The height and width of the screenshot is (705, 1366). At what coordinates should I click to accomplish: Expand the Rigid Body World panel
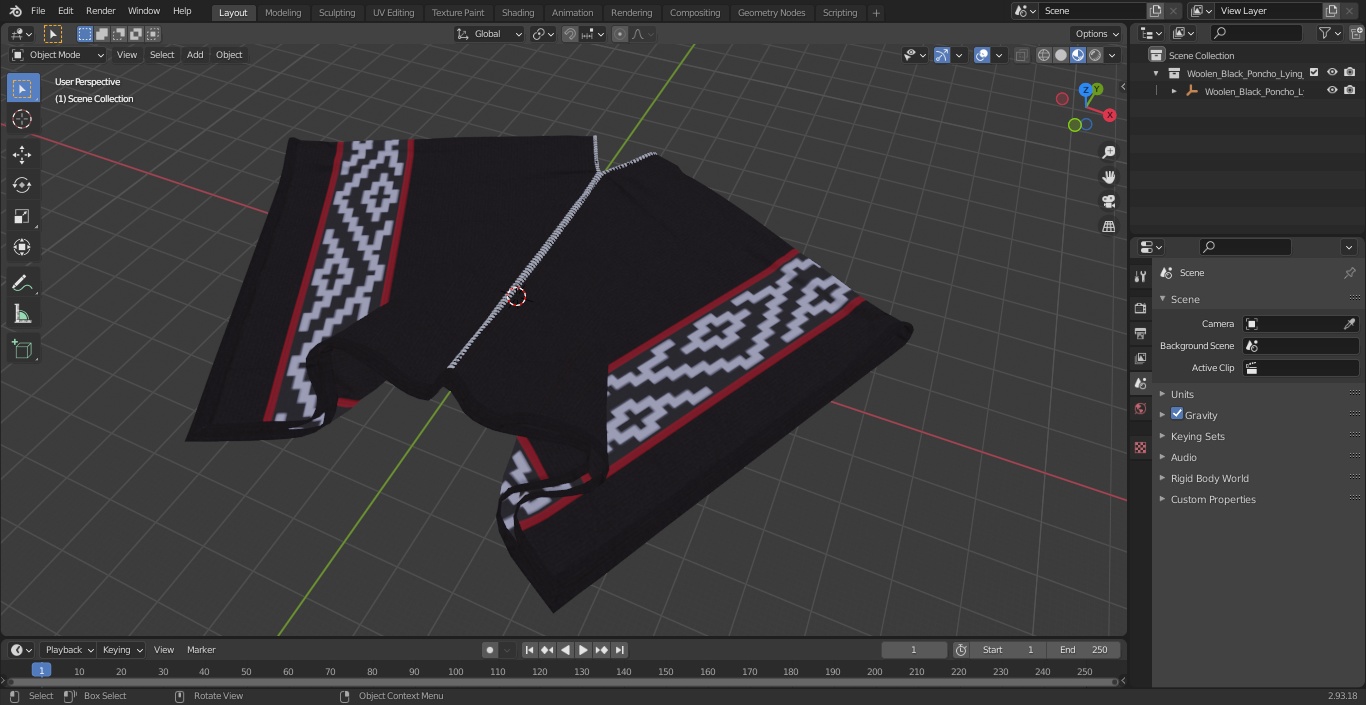point(1209,478)
